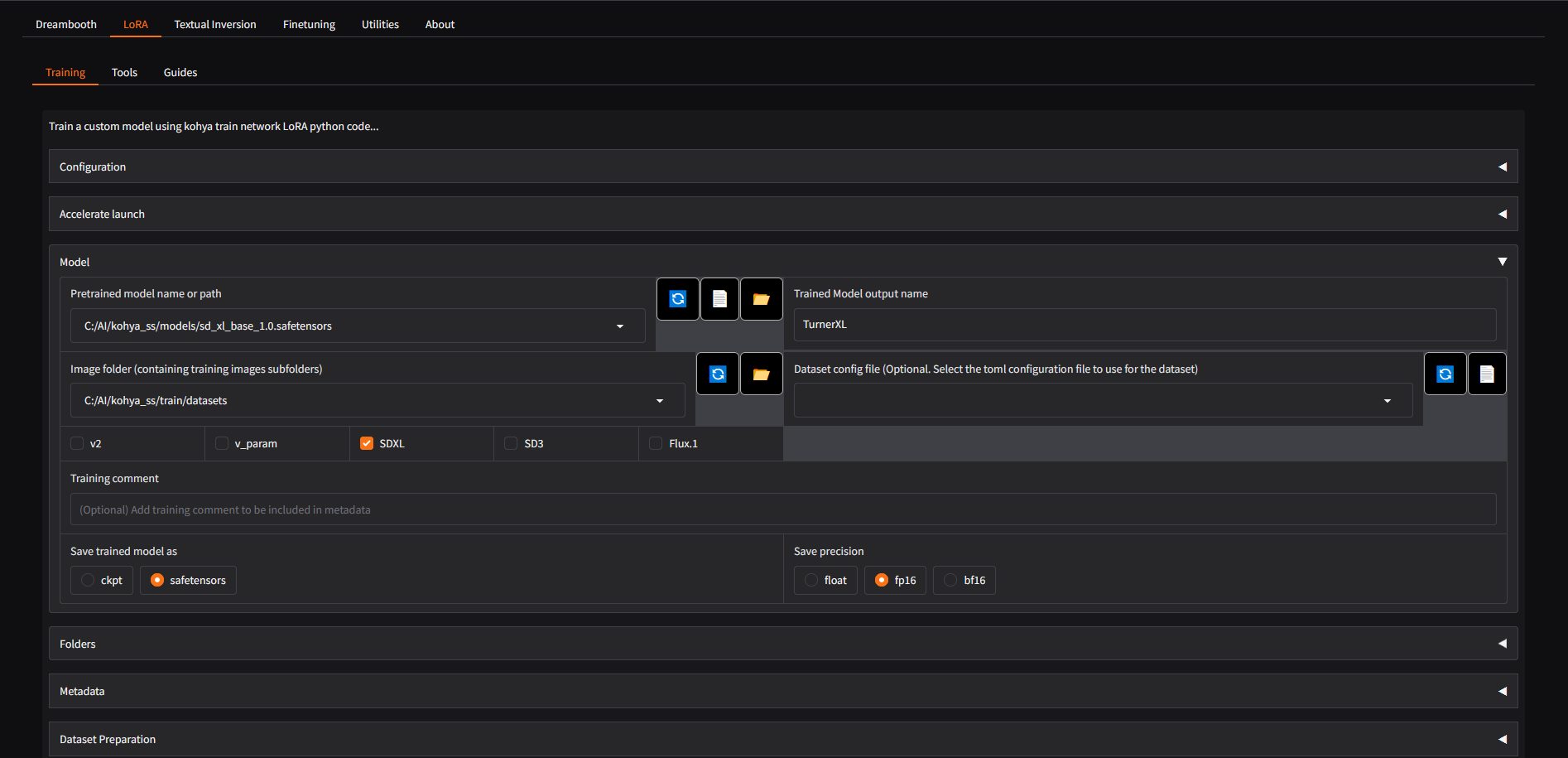Uncheck the SDXL checkbox

click(366, 443)
